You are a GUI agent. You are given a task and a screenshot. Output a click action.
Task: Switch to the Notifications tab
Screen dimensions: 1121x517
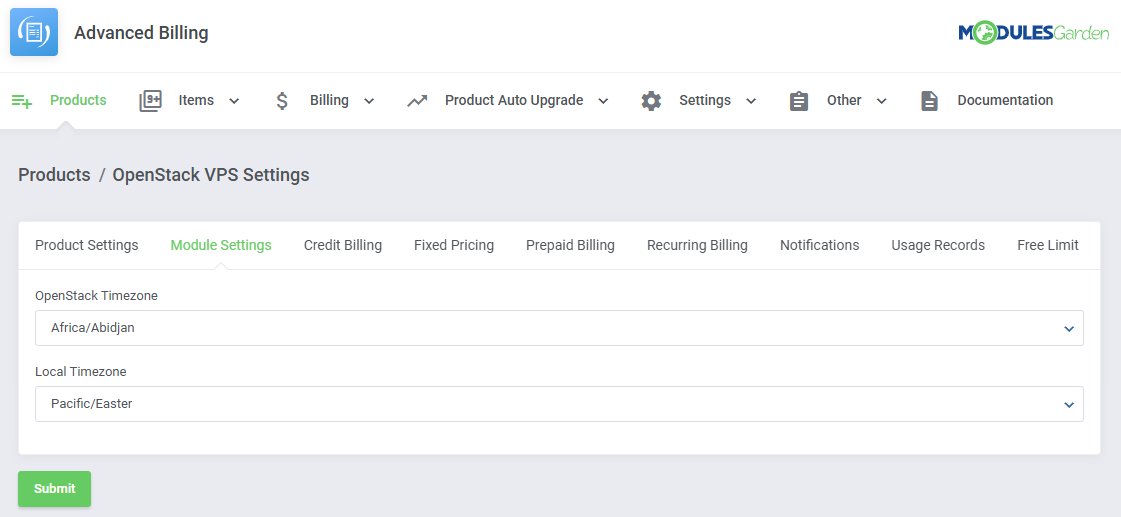(x=819, y=245)
